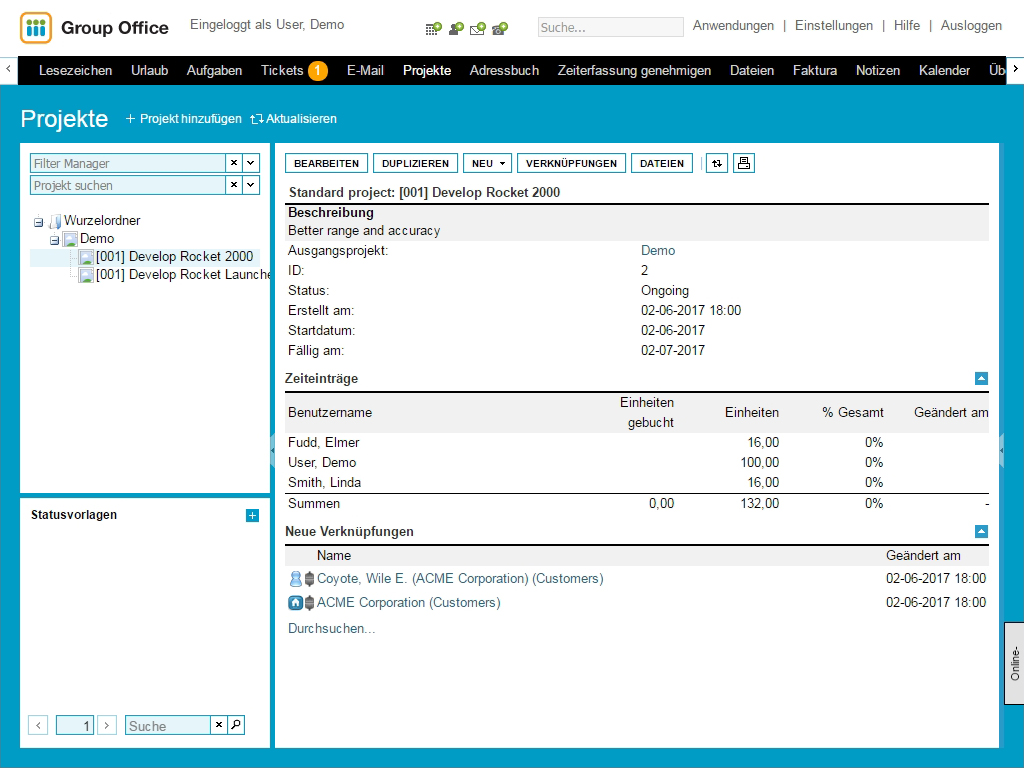The image size is (1024, 768).
Task: Open the Filter Manager dropdown
Action: click(251, 163)
